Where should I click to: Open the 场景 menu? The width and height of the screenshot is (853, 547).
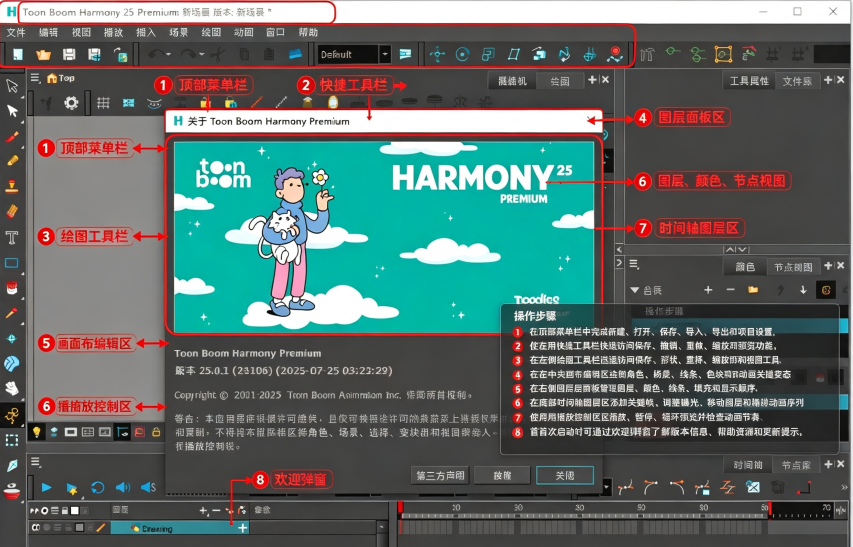[178, 33]
